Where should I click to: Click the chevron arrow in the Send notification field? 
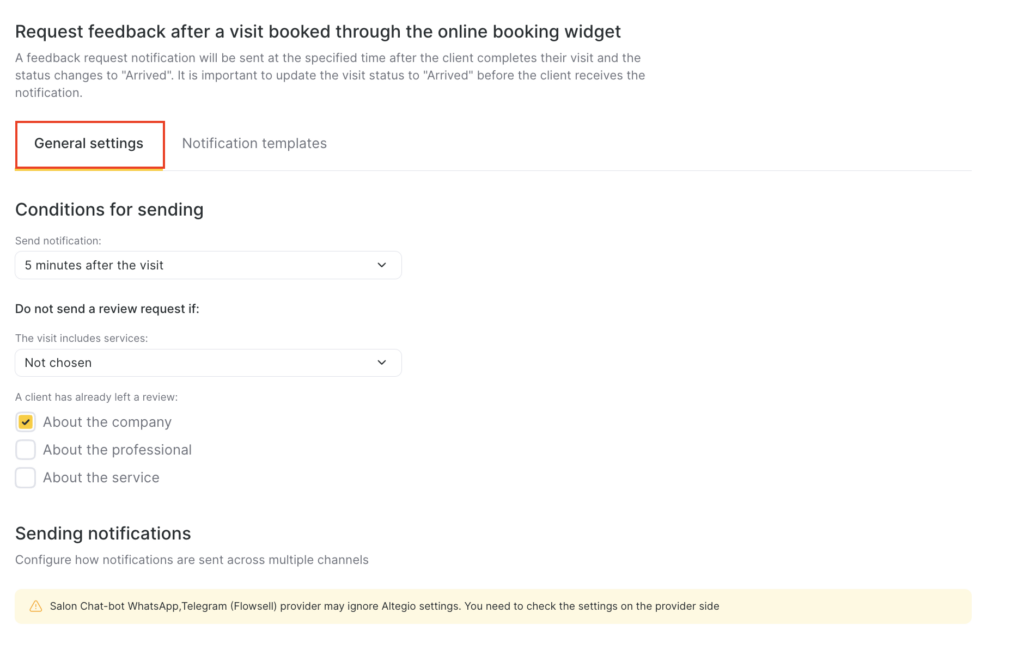point(382,265)
